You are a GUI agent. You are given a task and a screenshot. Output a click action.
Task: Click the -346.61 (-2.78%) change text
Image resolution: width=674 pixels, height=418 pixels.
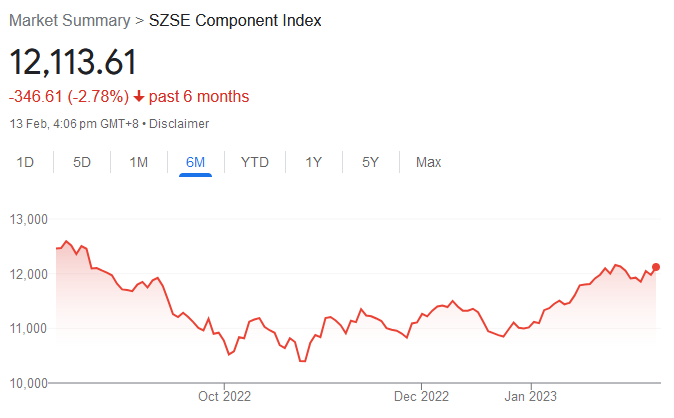pos(69,97)
